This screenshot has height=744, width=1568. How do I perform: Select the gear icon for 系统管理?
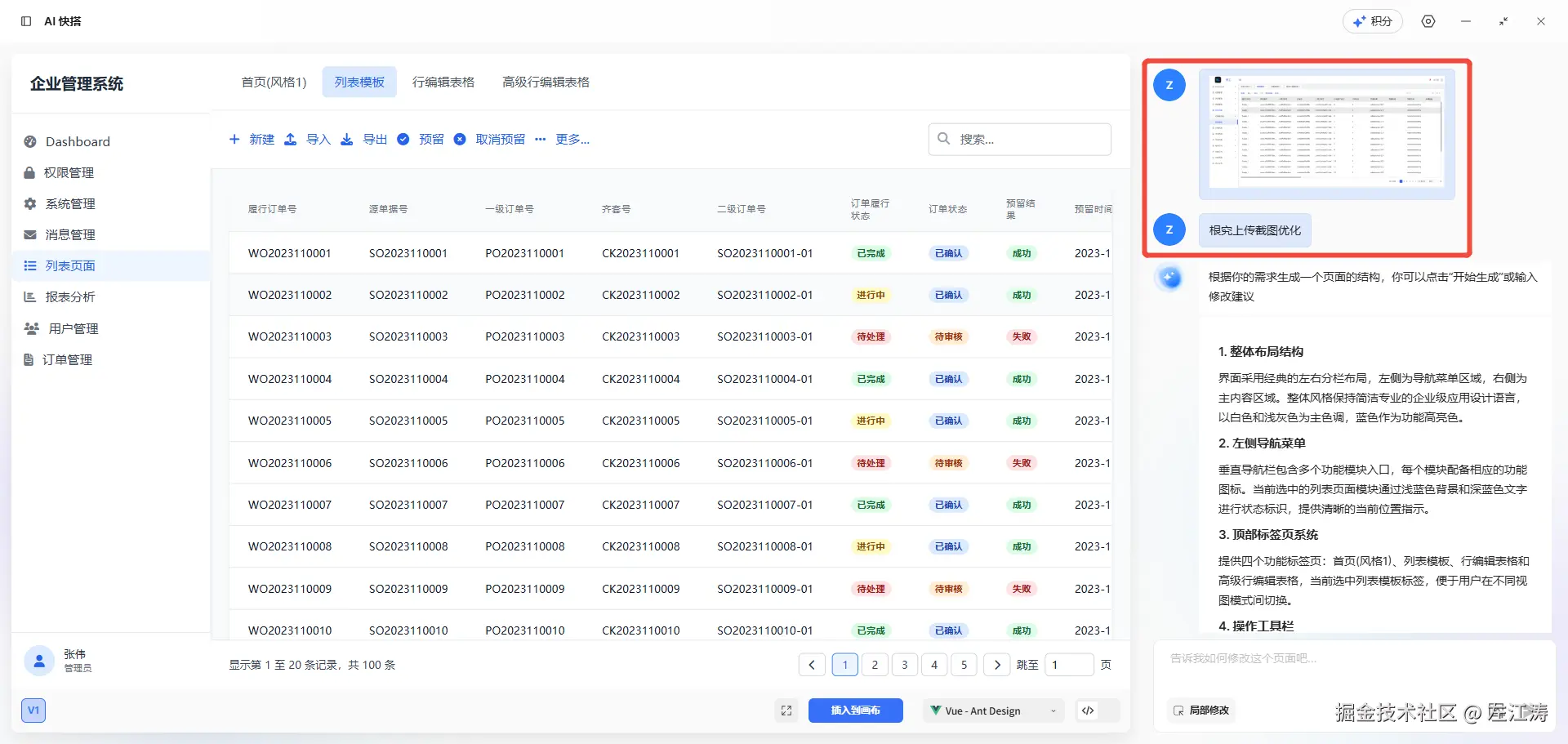tap(30, 203)
